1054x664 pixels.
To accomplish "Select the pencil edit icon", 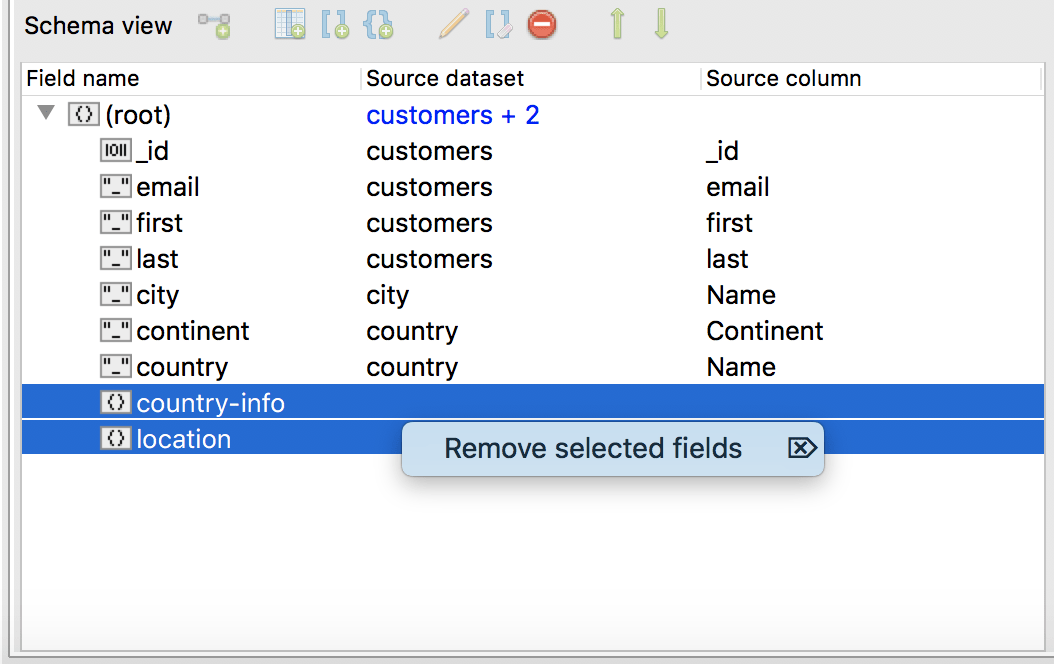I will click(452, 24).
